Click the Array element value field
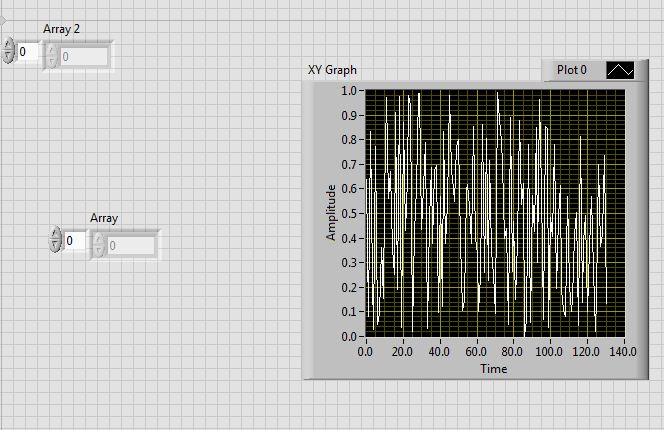The height and width of the screenshot is (430, 664). coord(131,245)
